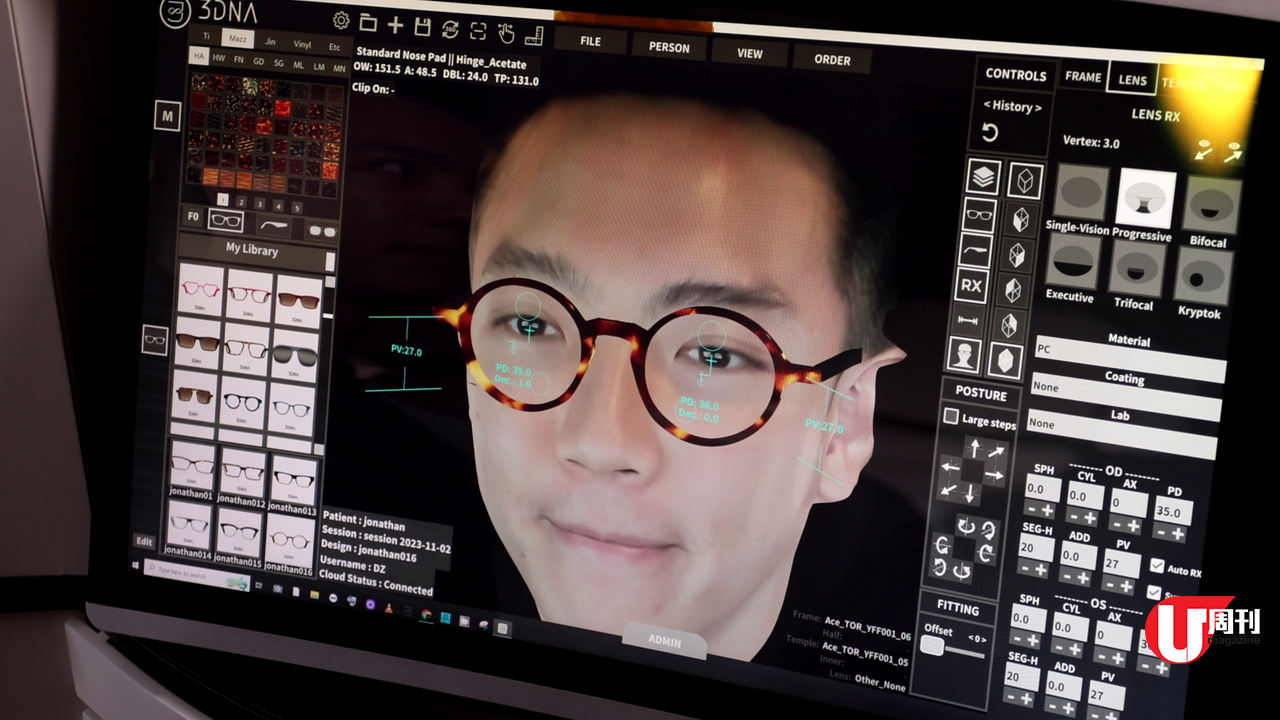
Task: Open the Coating dropdown
Action: click(1126, 395)
